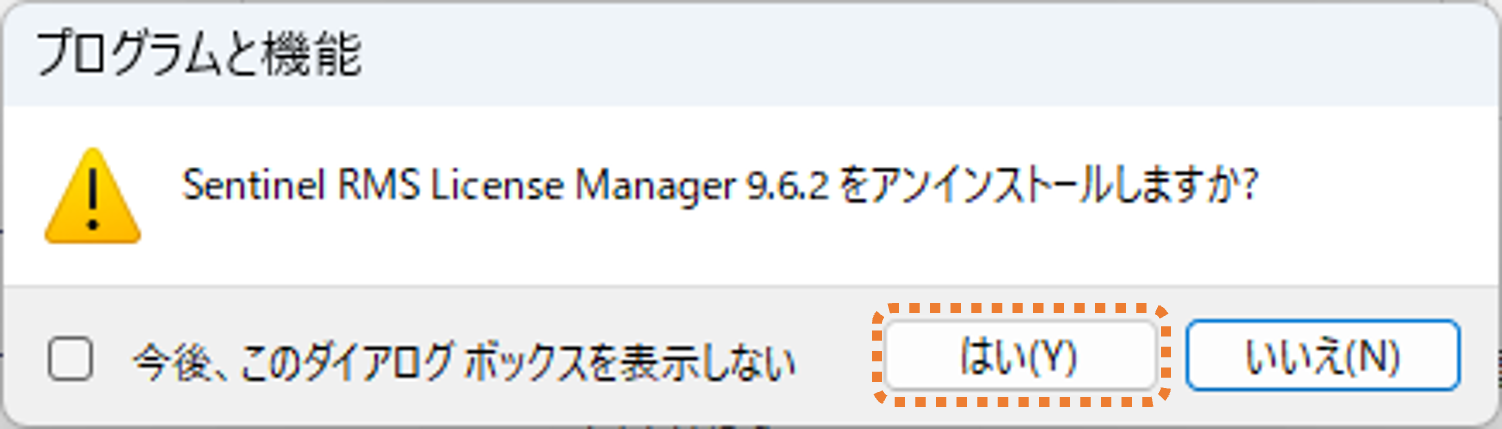1502x429 pixels.
Task: Click the blue-outlined いいえ button
Action: point(1323,356)
